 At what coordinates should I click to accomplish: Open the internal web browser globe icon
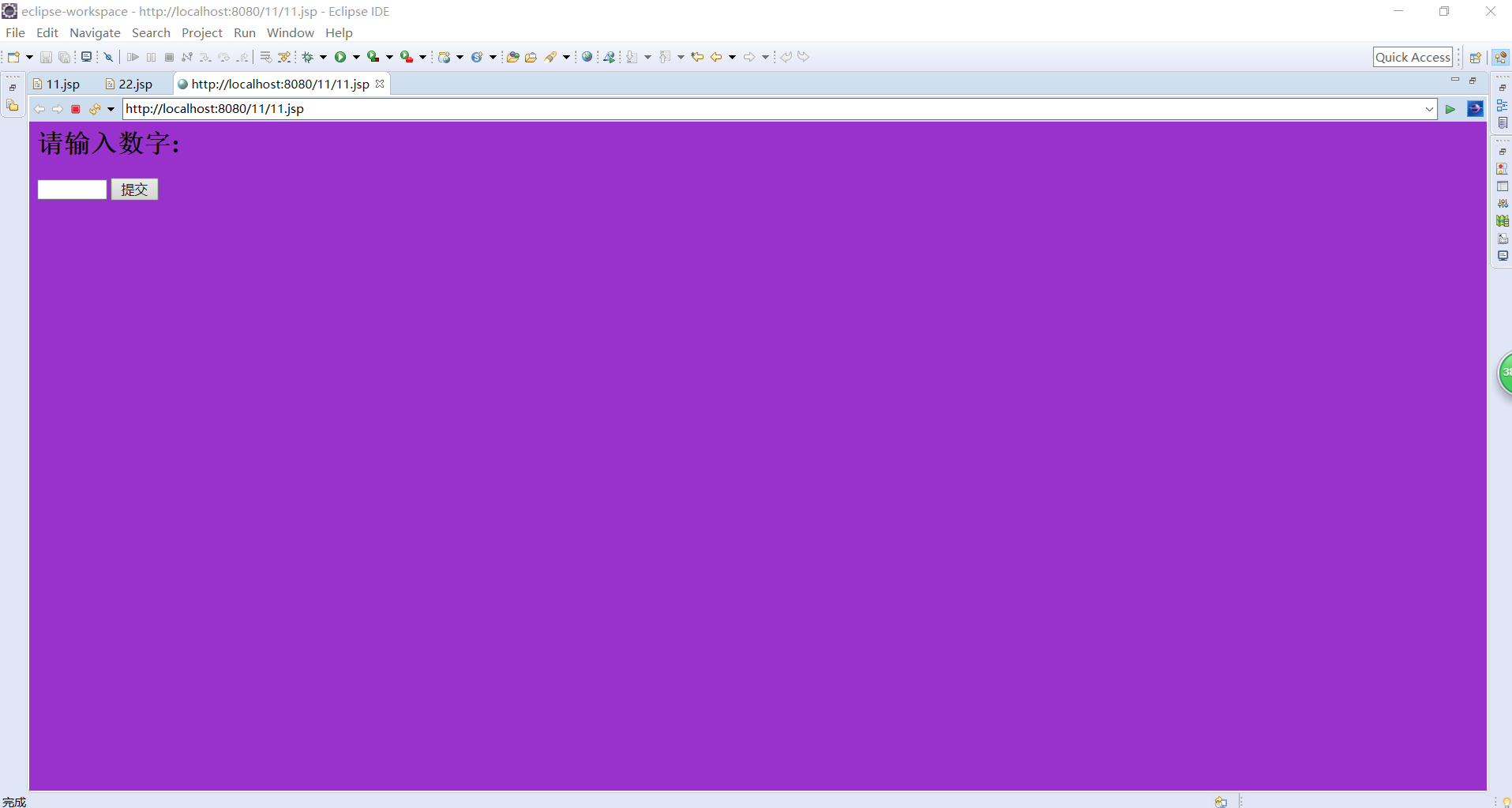point(587,56)
